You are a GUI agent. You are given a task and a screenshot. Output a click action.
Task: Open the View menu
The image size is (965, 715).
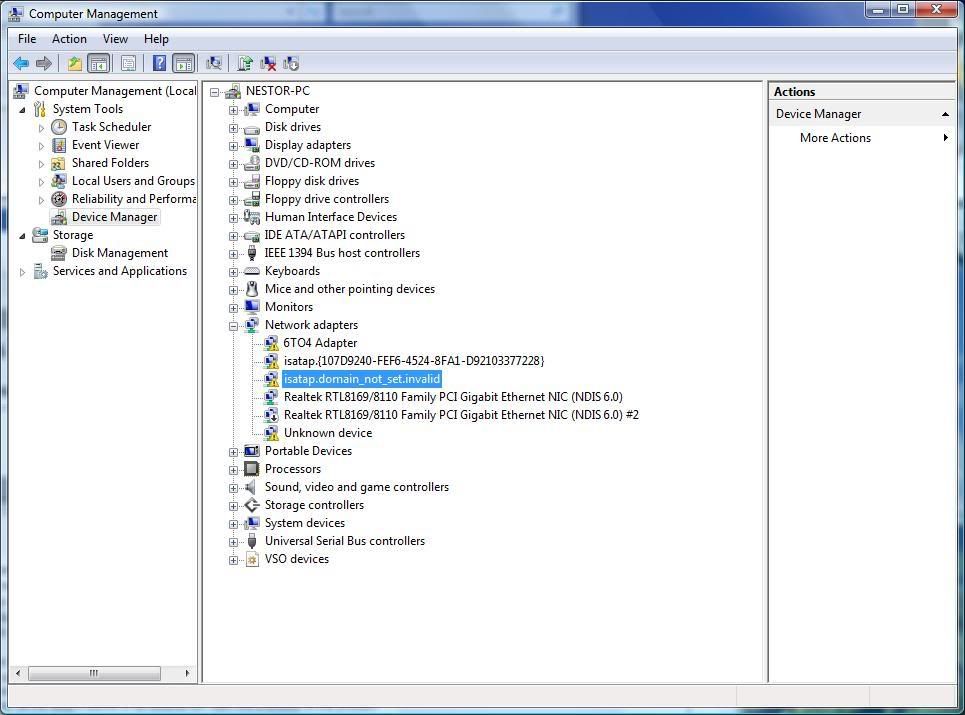(115, 38)
